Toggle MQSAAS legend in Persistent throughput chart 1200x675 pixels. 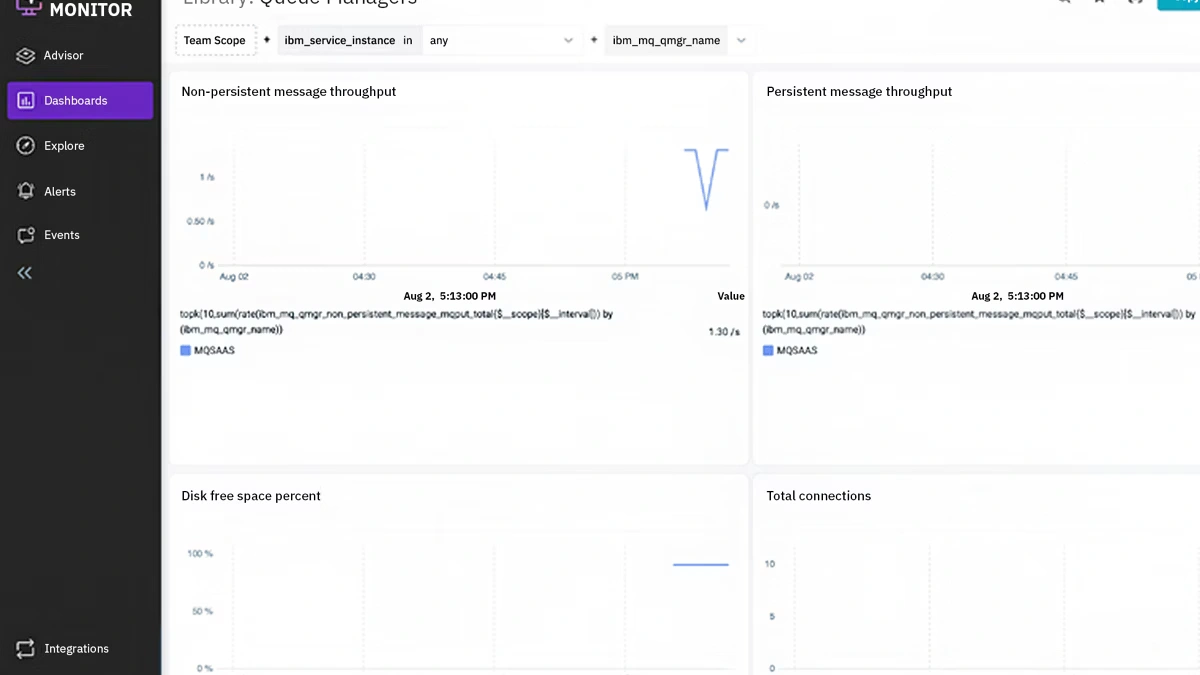(x=768, y=351)
